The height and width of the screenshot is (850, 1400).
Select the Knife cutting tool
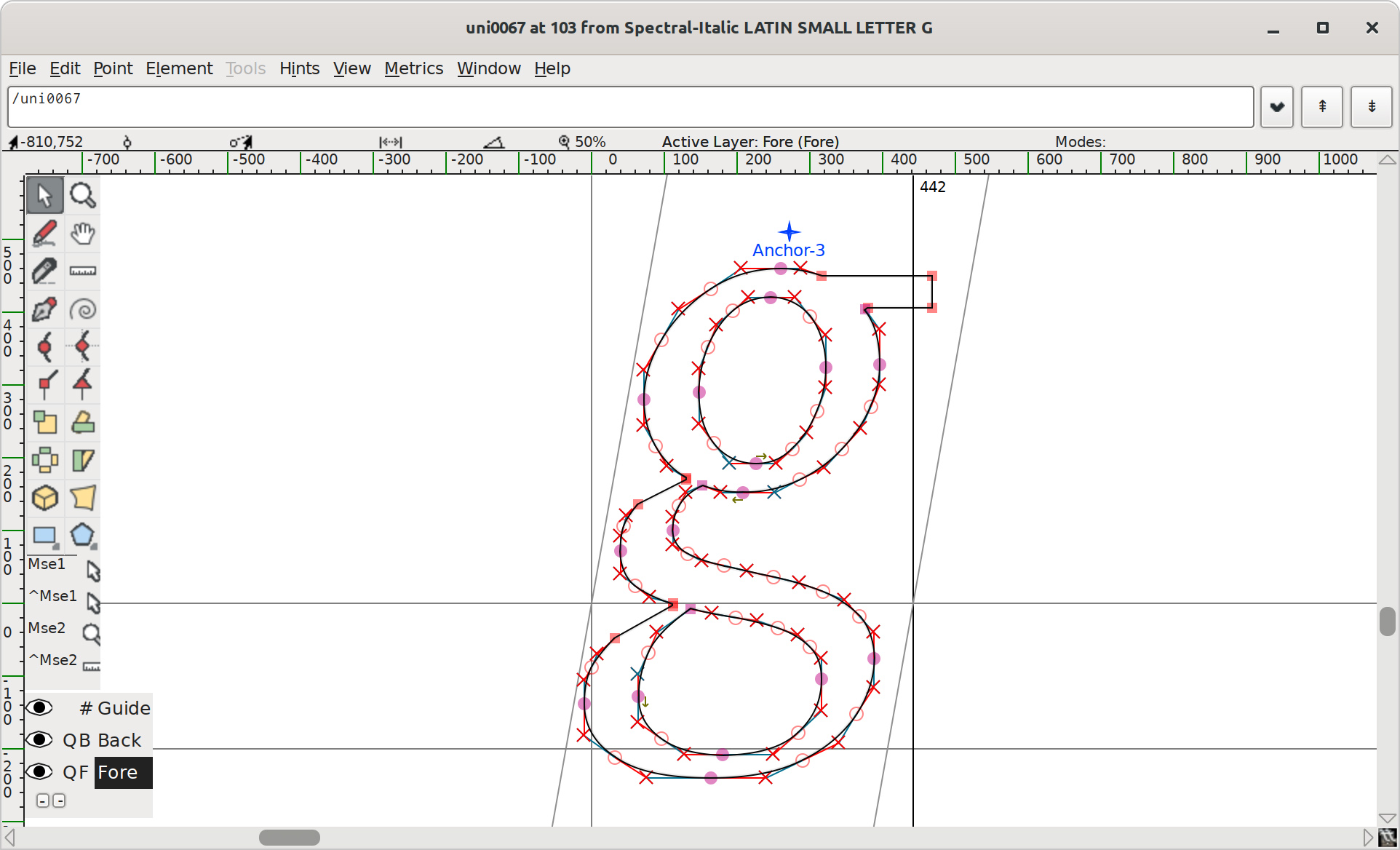tap(44, 271)
